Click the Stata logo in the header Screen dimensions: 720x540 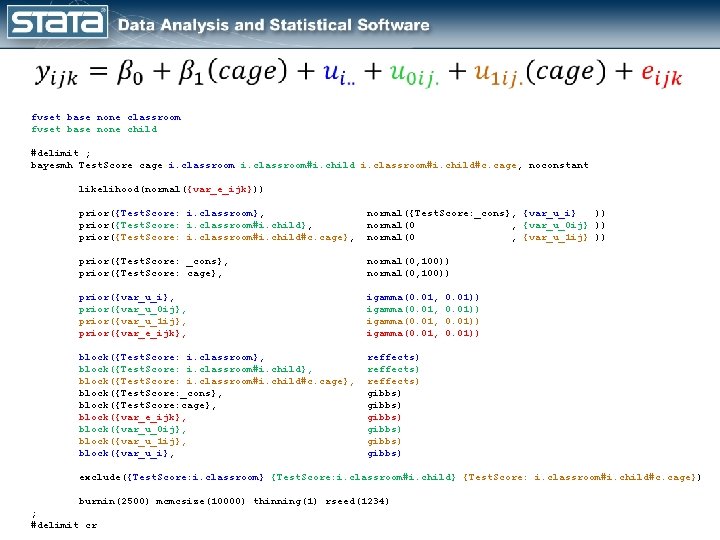(57, 22)
